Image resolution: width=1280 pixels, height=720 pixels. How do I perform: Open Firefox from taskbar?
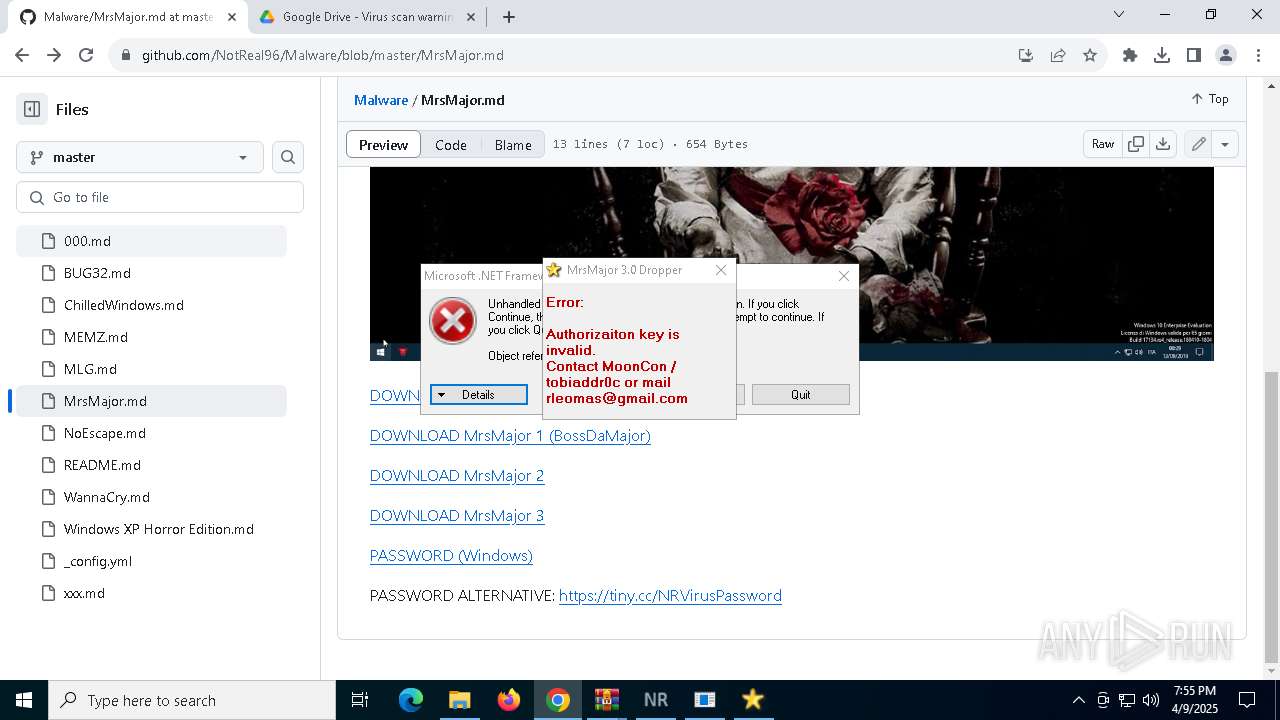(509, 700)
